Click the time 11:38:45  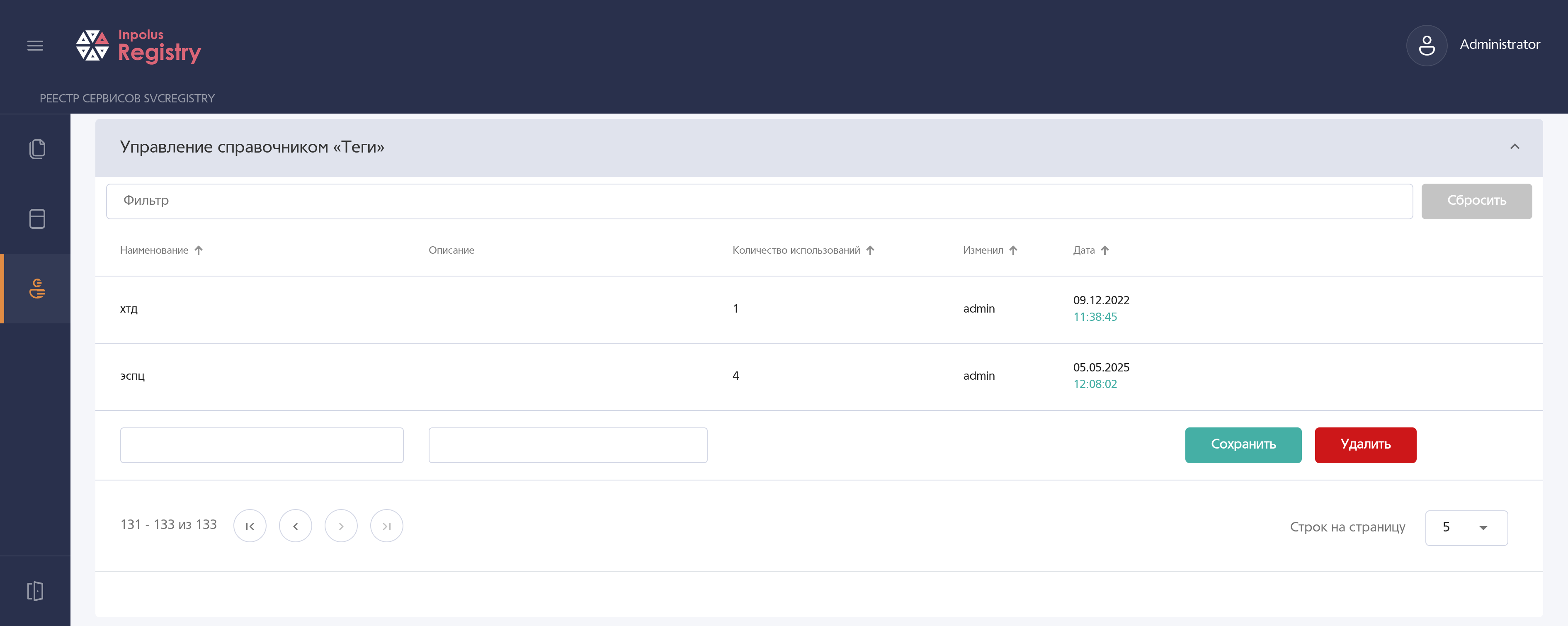pos(1095,317)
